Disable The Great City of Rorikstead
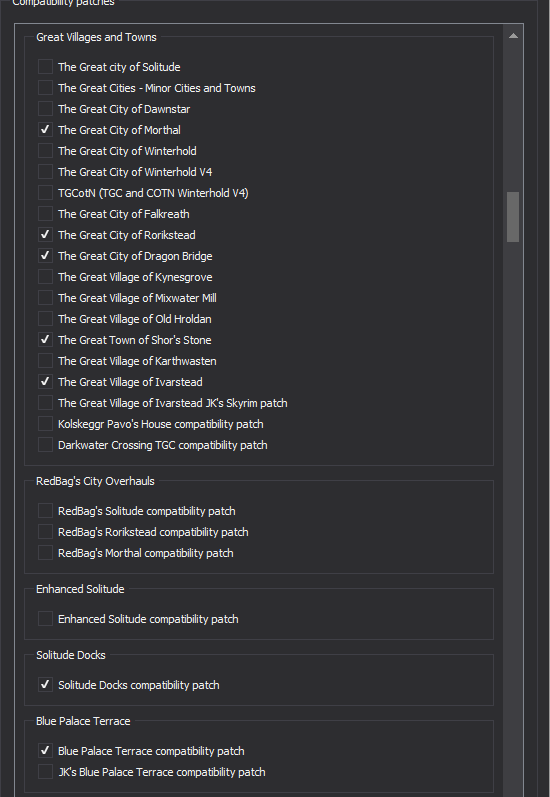Image resolution: width=550 pixels, height=797 pixels. [45, 234]
